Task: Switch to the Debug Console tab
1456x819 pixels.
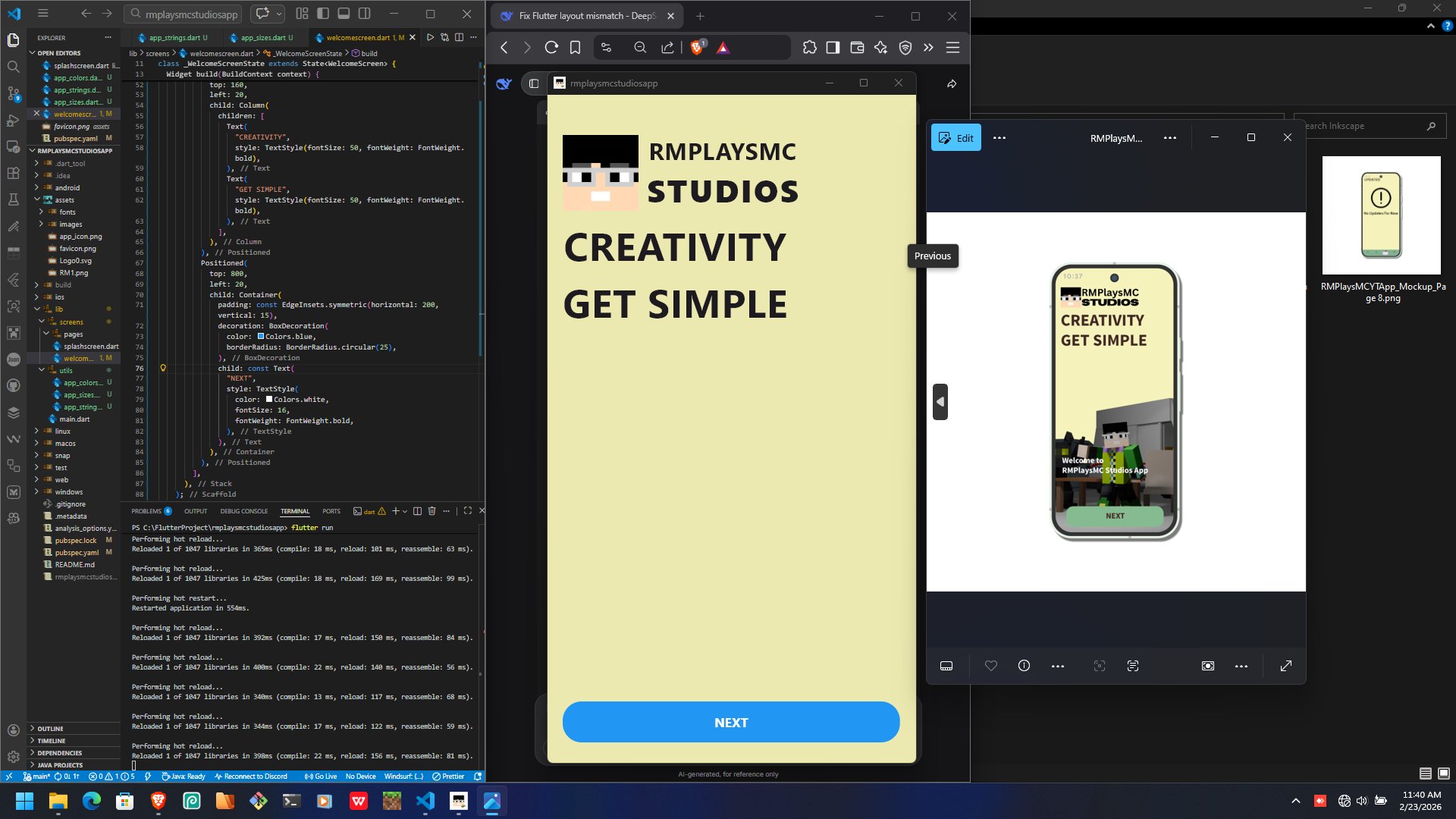Action: point(243,511)
